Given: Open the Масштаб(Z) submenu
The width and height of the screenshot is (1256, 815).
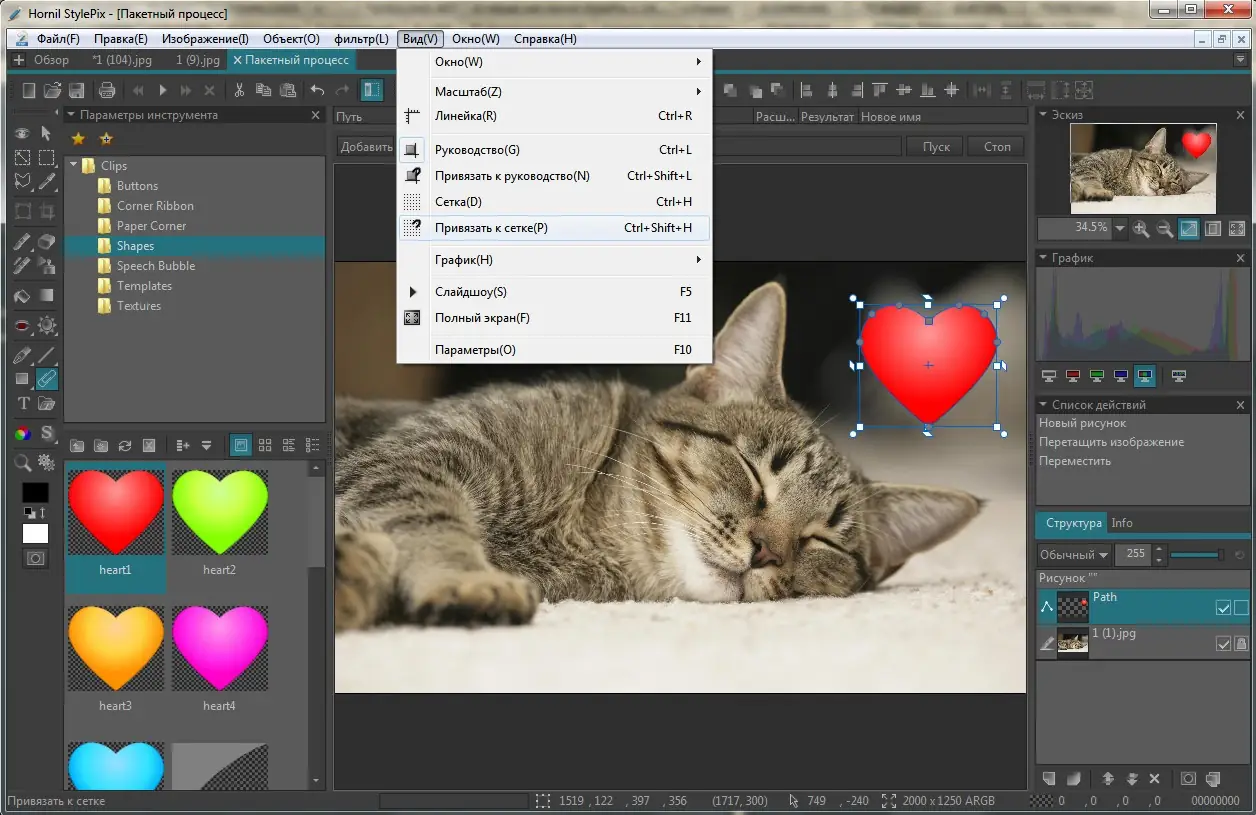Looking at the screenshot, I should tap(554, 92).
